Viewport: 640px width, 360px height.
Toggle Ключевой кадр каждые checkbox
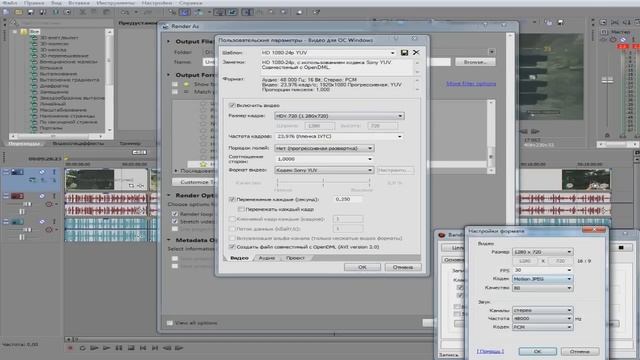coord(232,219)
